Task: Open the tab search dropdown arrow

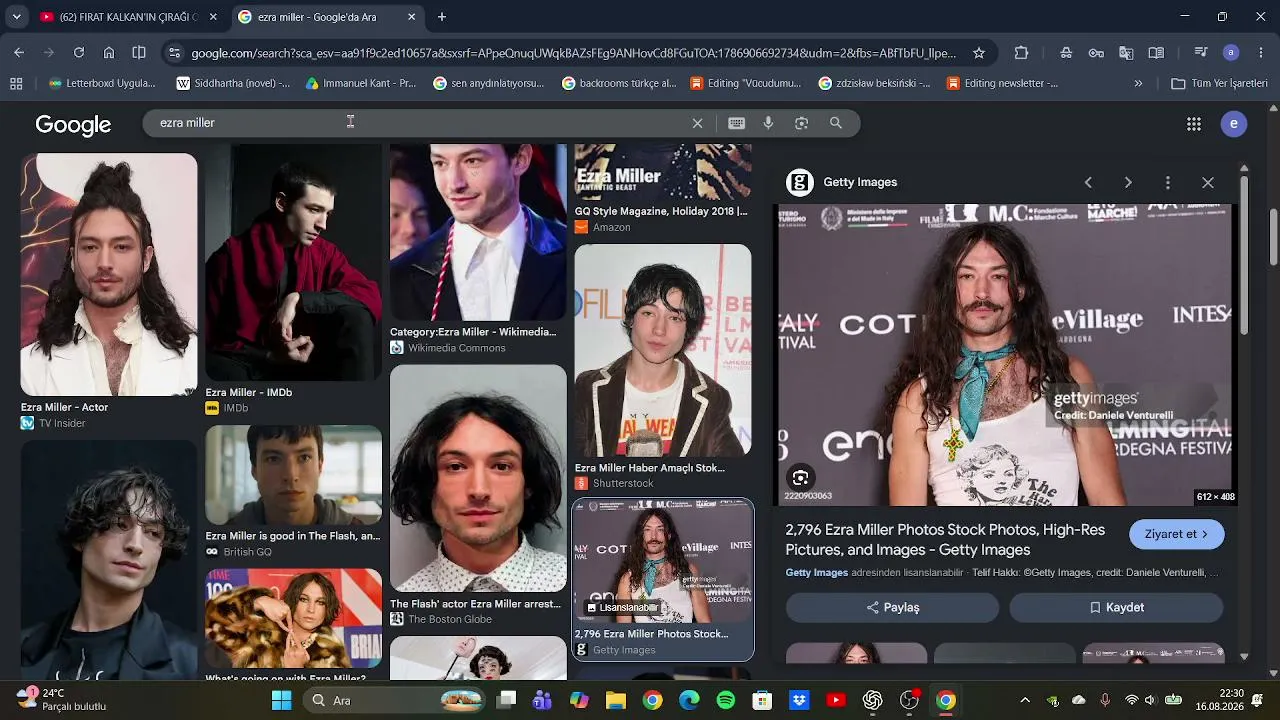Action: click(x=16, y=17)
